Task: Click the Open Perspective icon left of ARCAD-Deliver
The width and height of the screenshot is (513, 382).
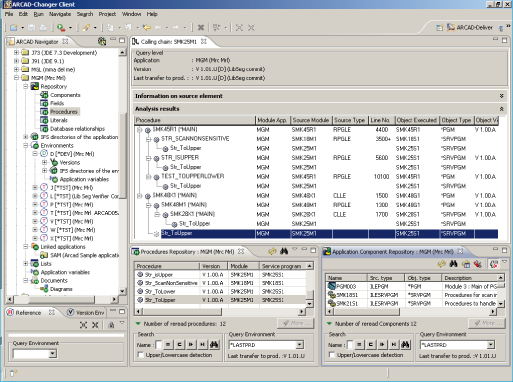Action: pos(440,28)
